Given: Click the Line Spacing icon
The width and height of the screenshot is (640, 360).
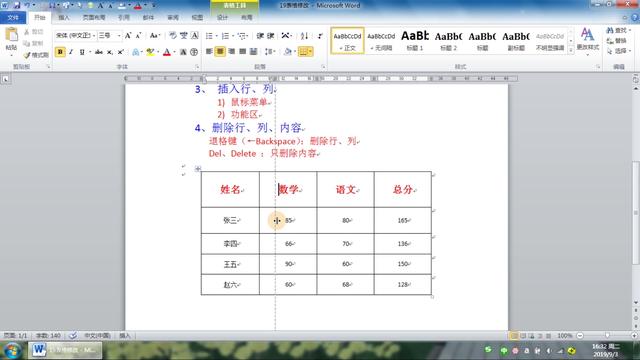Looking at the screenshot, I should pyautogui.click(x=268, y=51).
